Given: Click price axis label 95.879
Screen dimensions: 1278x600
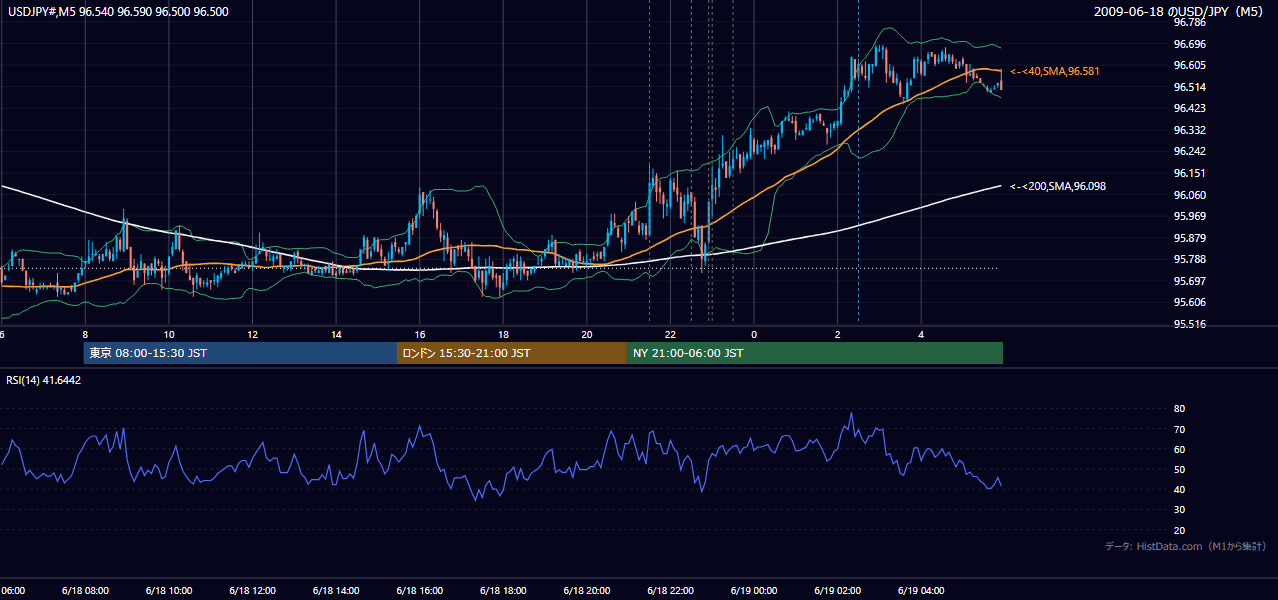Looking at the screenshot, I should 1189,238.
